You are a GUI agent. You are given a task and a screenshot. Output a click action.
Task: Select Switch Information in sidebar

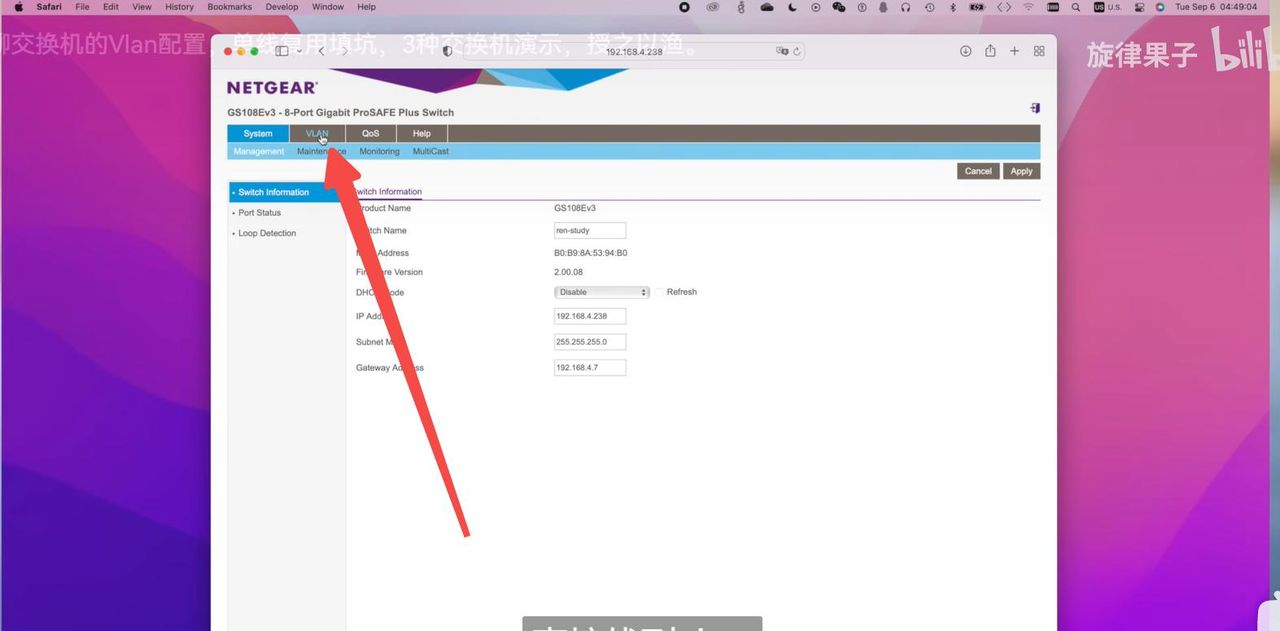coord(286,192)
